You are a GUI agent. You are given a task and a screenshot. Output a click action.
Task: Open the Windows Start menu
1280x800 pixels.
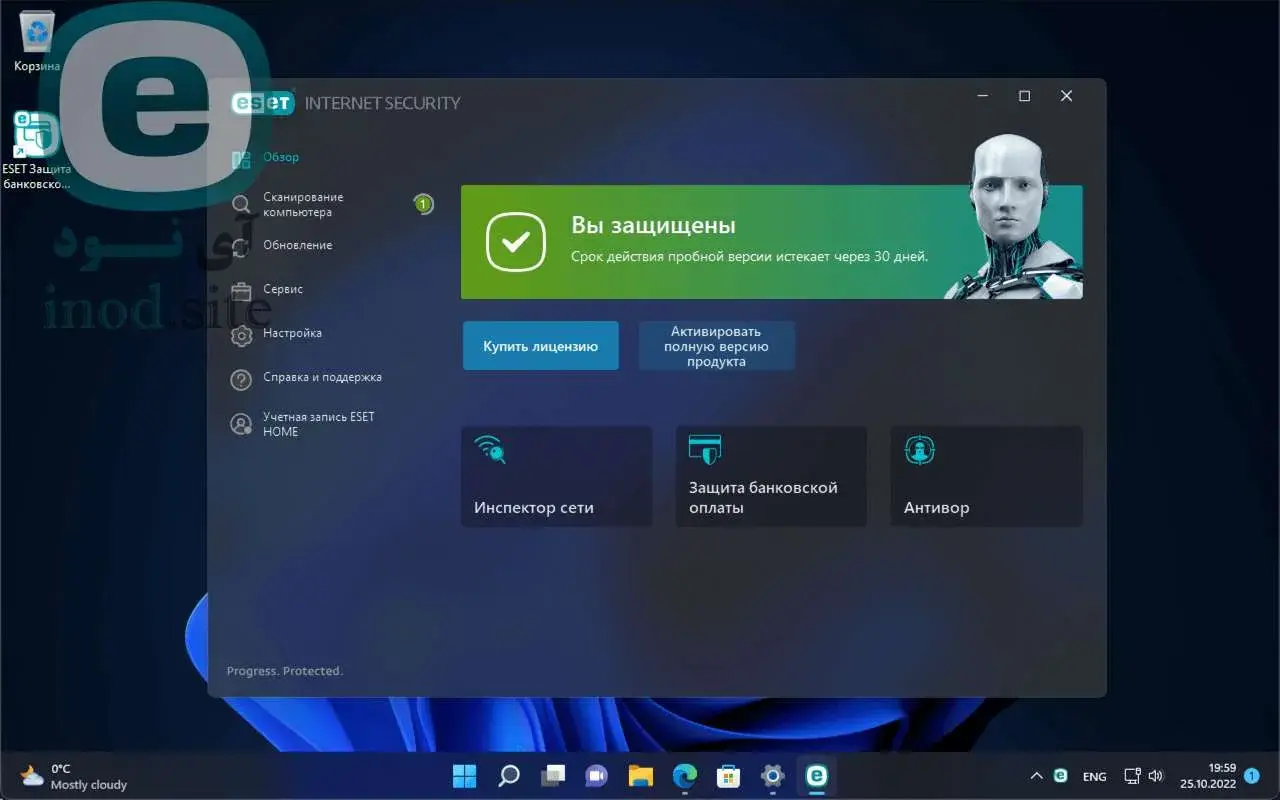pos(464,775)
